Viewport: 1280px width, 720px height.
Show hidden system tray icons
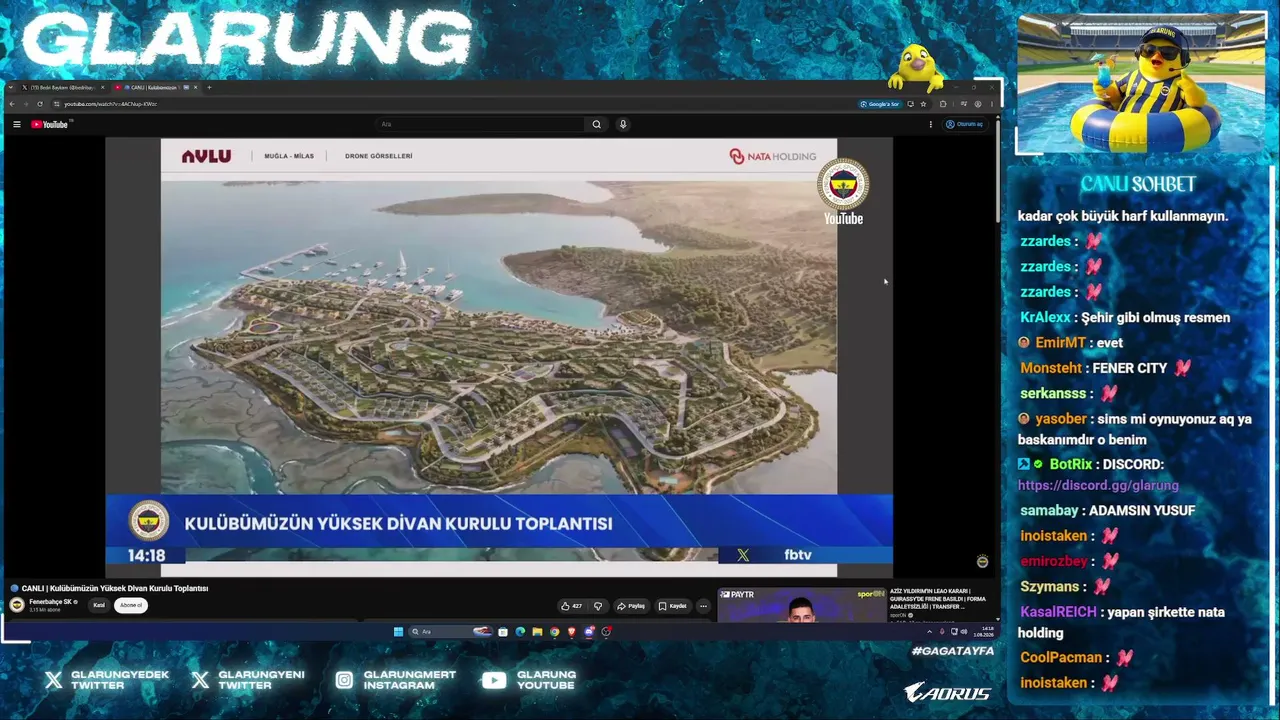point(929,632)
